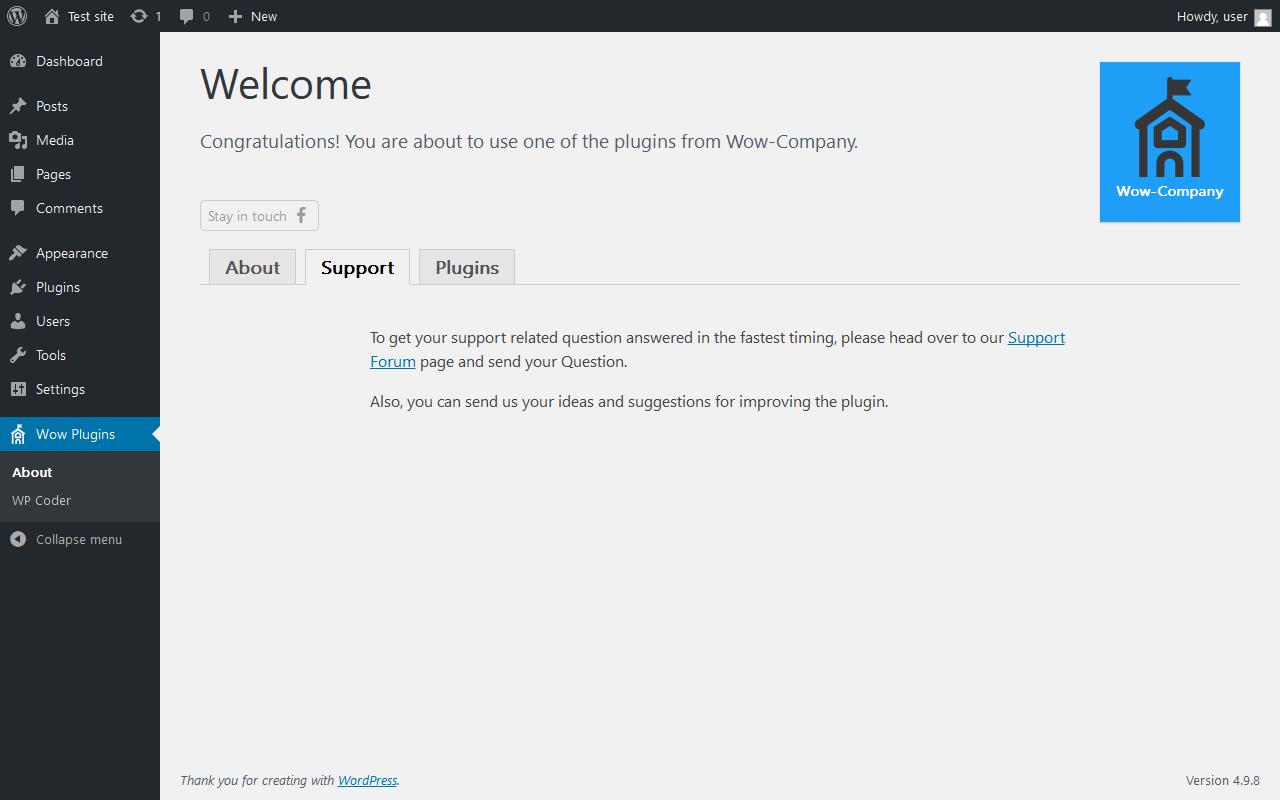Click the Media icon in sidebar
Image resolution: width=1280 pixels, height=800 pixels.
[x=18, y=140]
